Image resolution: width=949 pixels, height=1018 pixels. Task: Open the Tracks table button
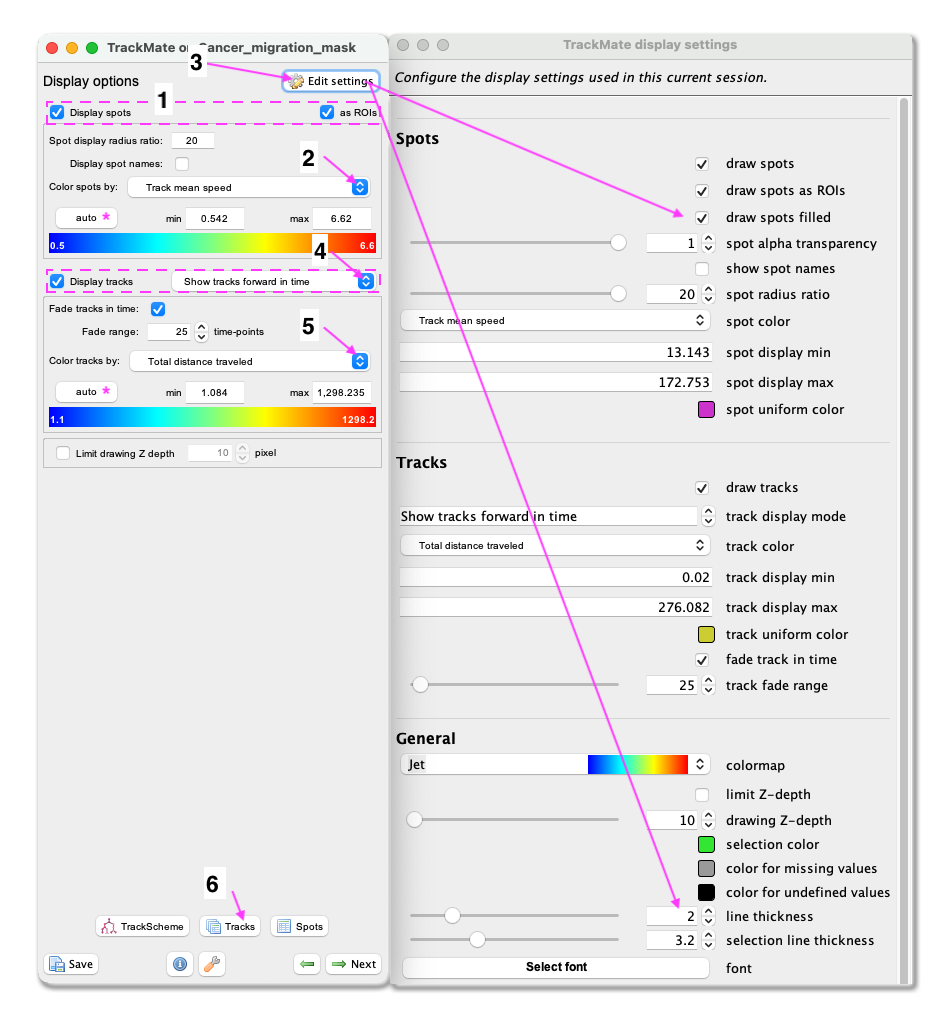tap(230, 926)
